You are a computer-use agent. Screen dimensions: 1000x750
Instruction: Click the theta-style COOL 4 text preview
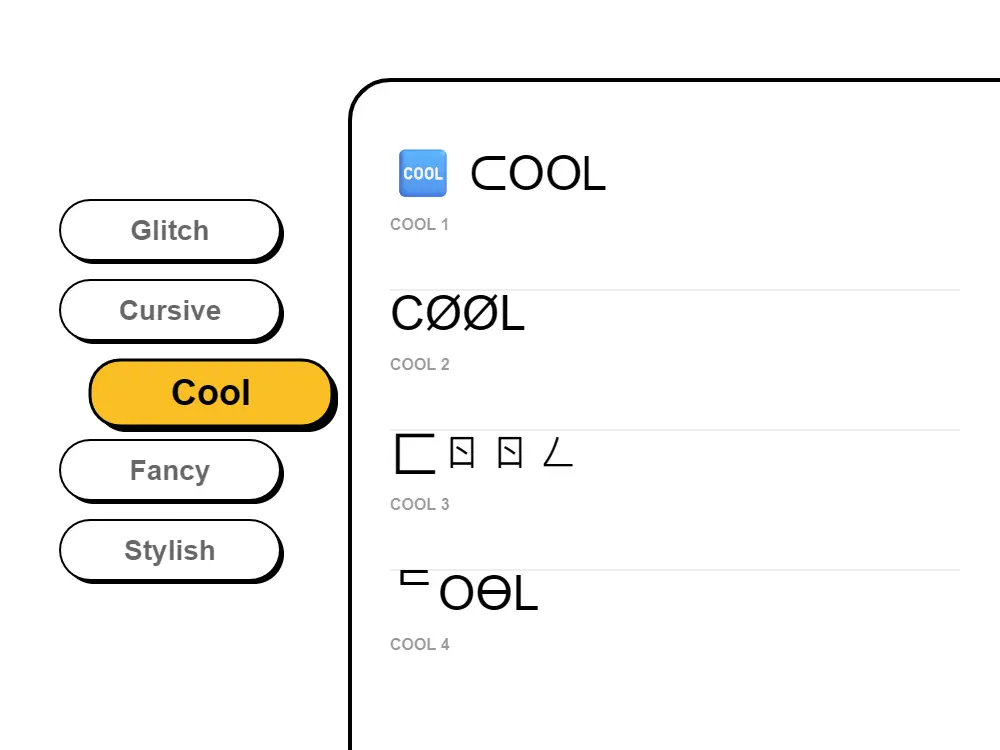[x=464, y=593]
